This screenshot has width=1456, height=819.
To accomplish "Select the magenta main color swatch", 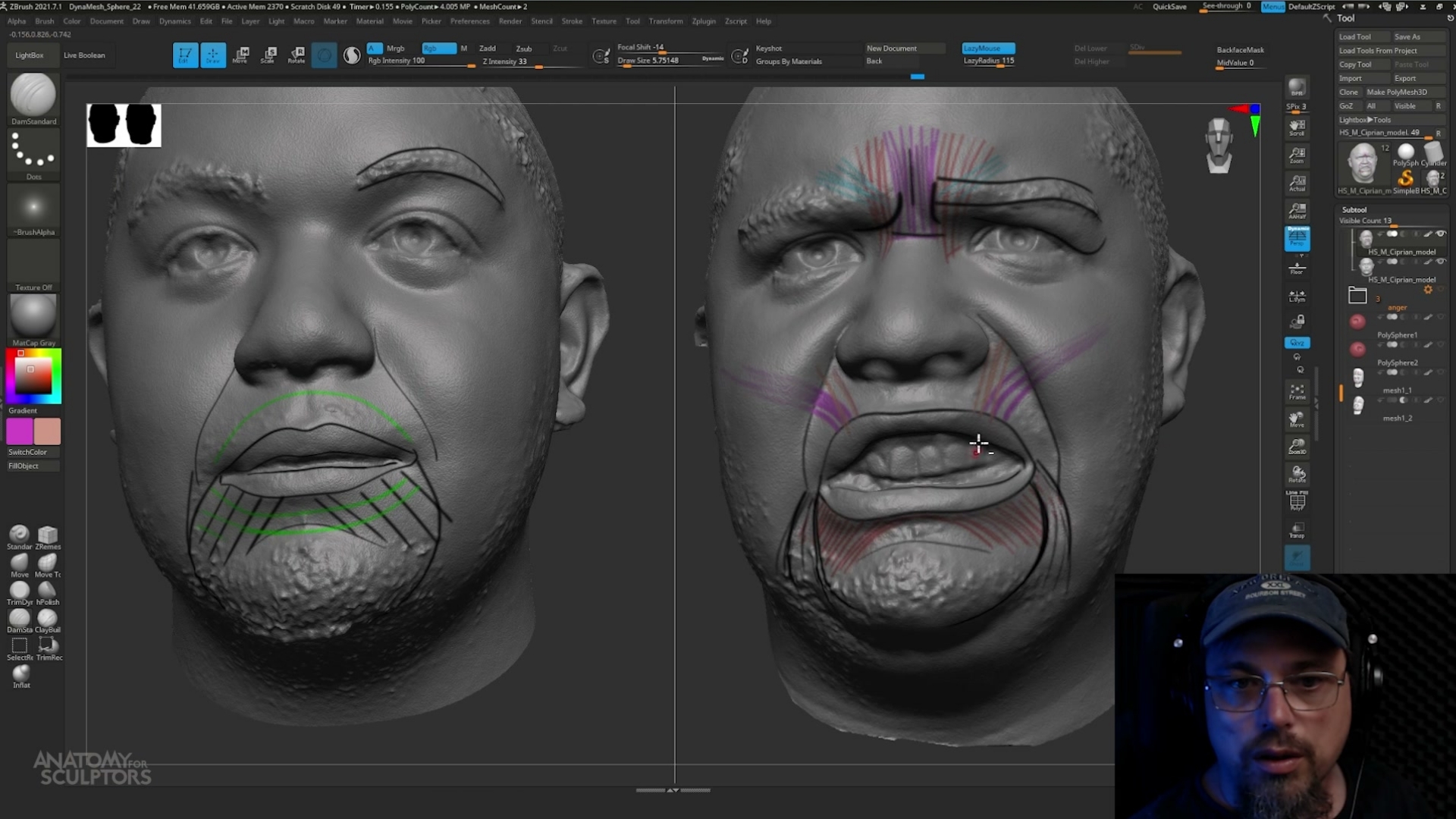I will point(20,431).
